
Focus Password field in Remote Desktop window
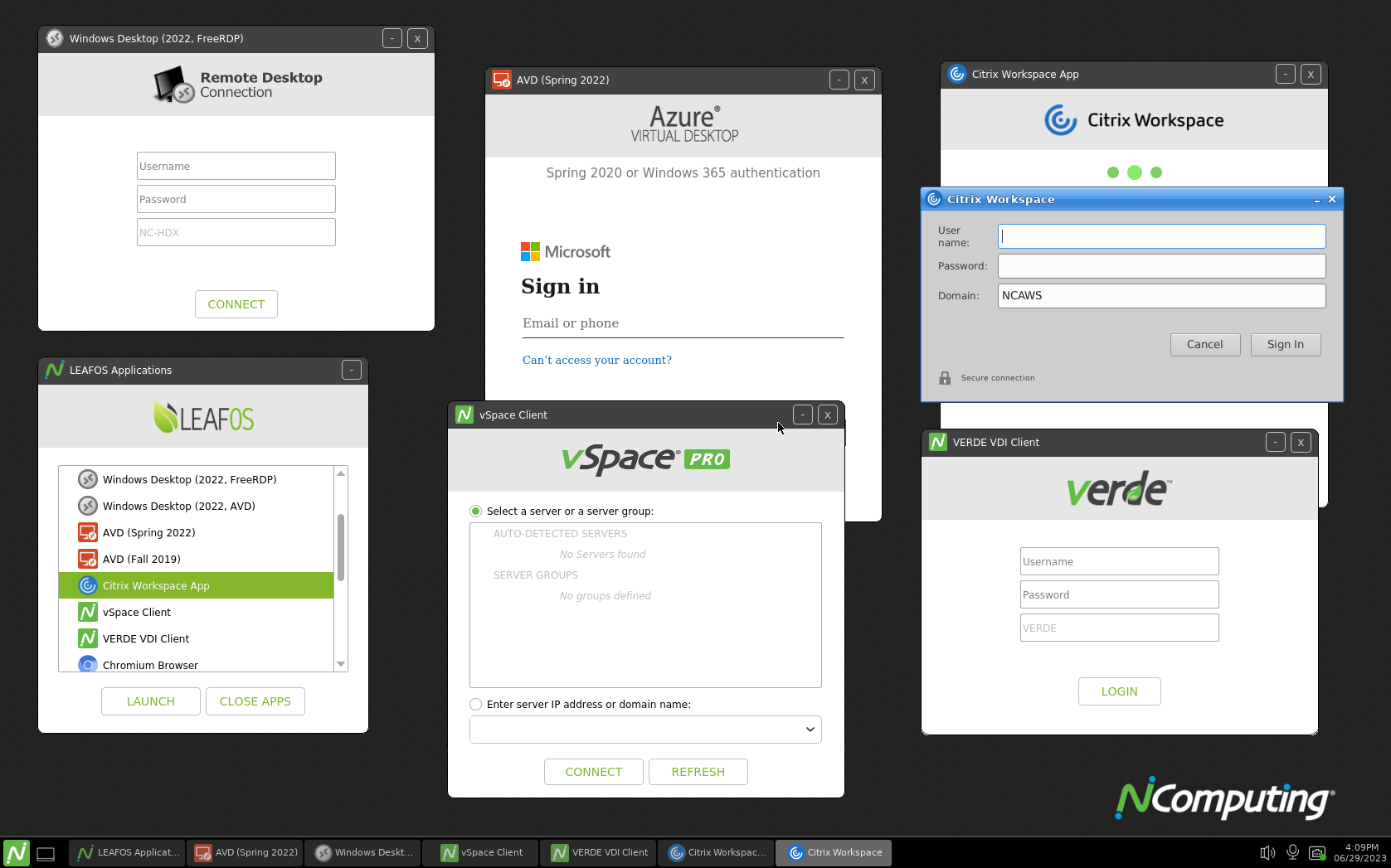pyautogui.click(x=236, y=199)
